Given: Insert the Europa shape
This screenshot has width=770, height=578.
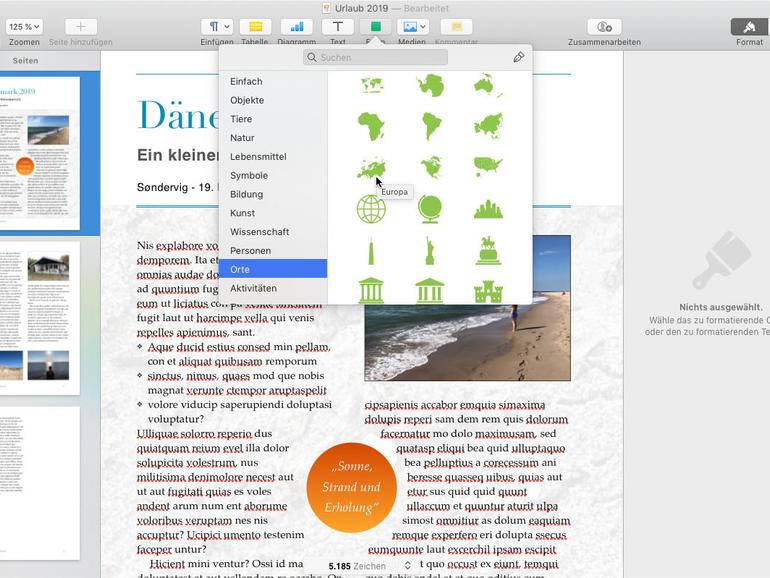Looking at the screenshot, I should [x=371, y=168].
